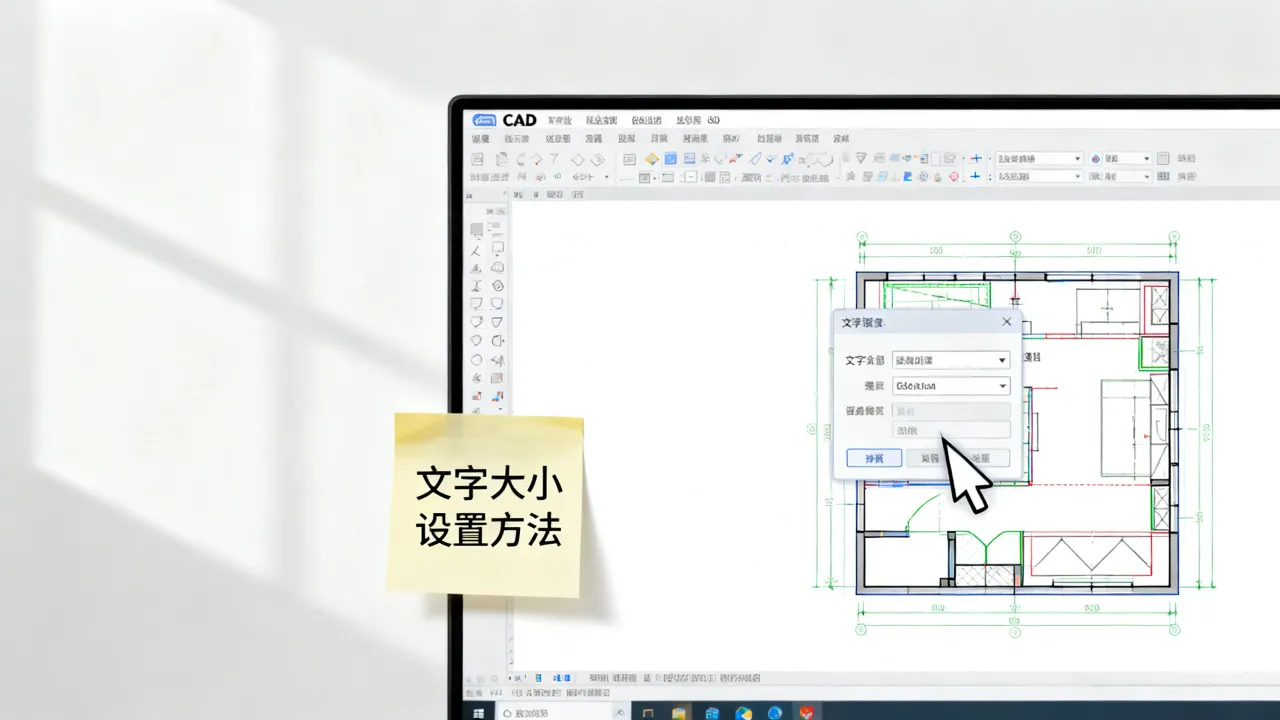Close the text settings dialog
Image resolution: width=1280 pixels, height=720 pixels.
1006,322
